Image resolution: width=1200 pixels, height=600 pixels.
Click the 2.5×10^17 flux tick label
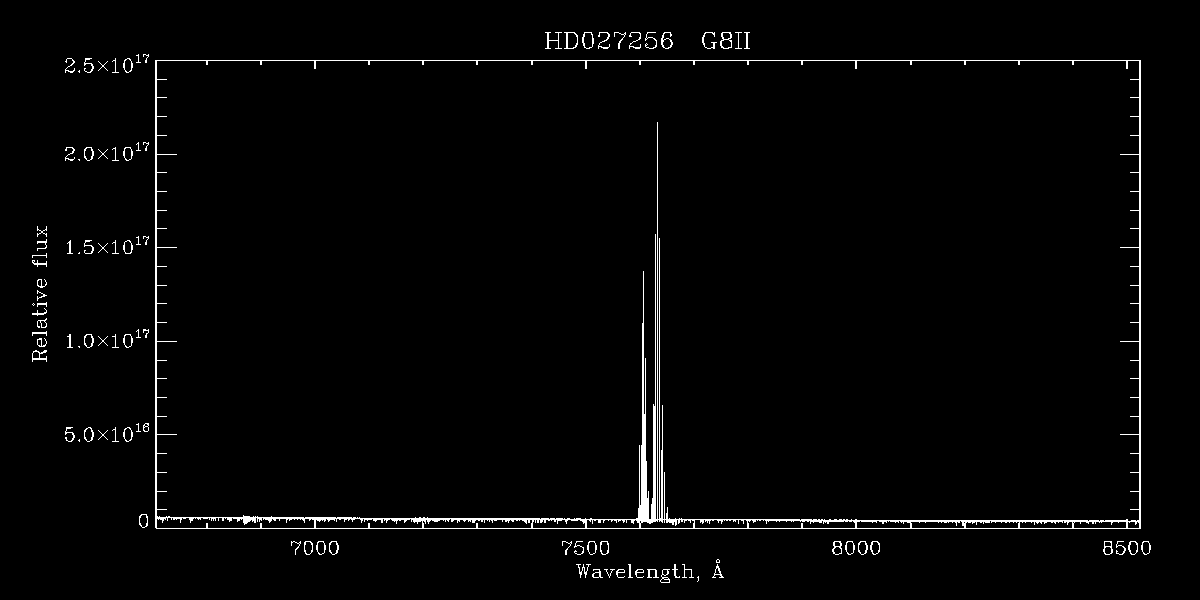[107, 64]
